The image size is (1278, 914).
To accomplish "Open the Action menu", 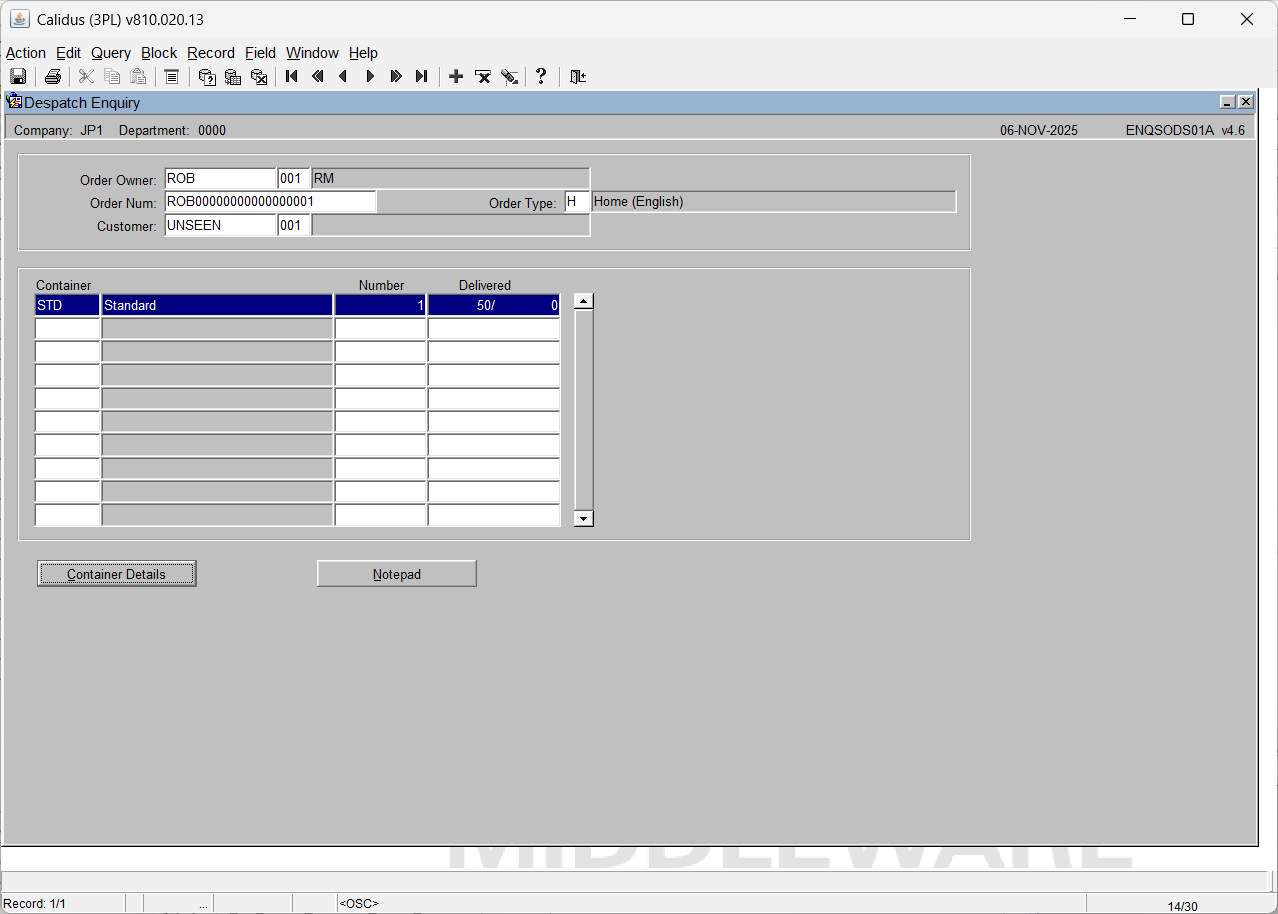I will coord(26,53).
